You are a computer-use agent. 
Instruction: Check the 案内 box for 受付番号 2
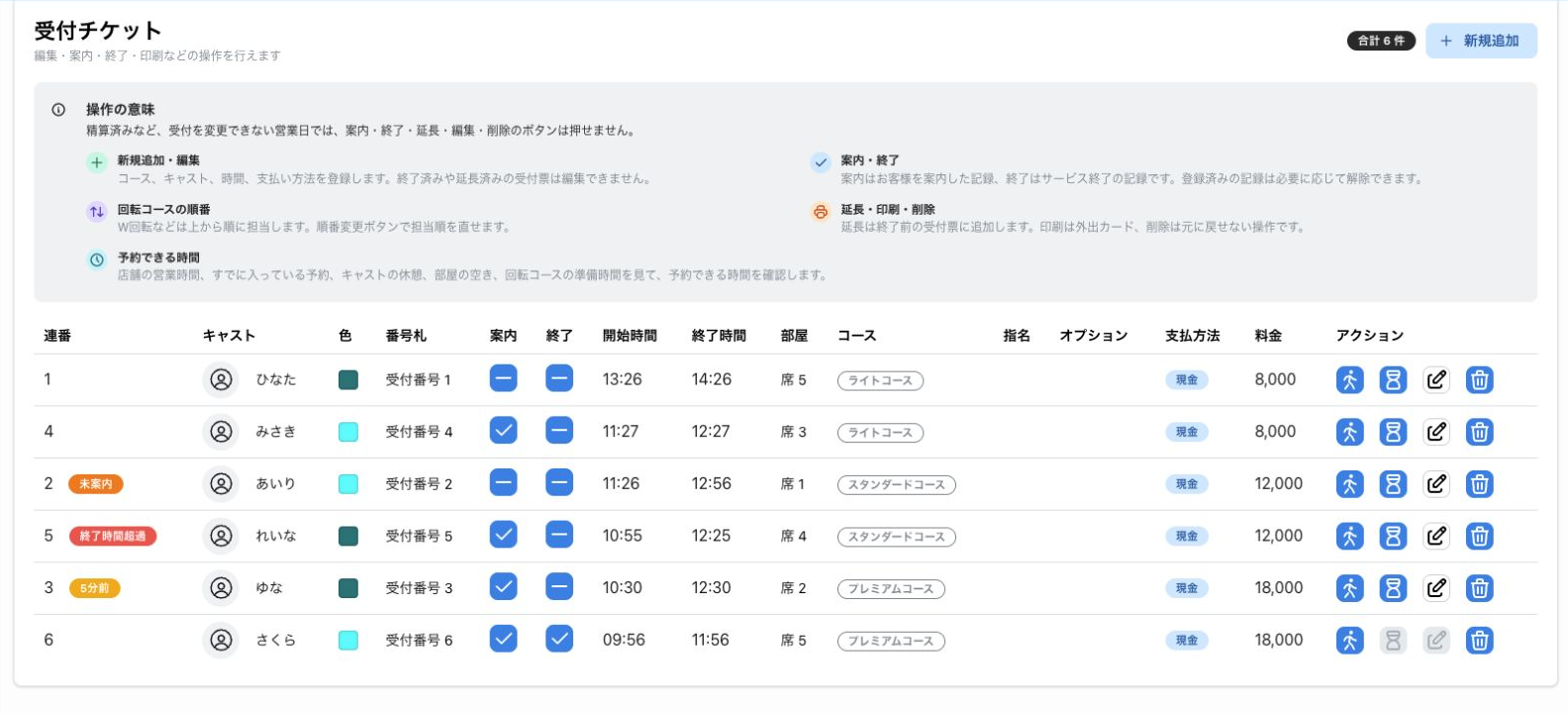click(503, 483)
